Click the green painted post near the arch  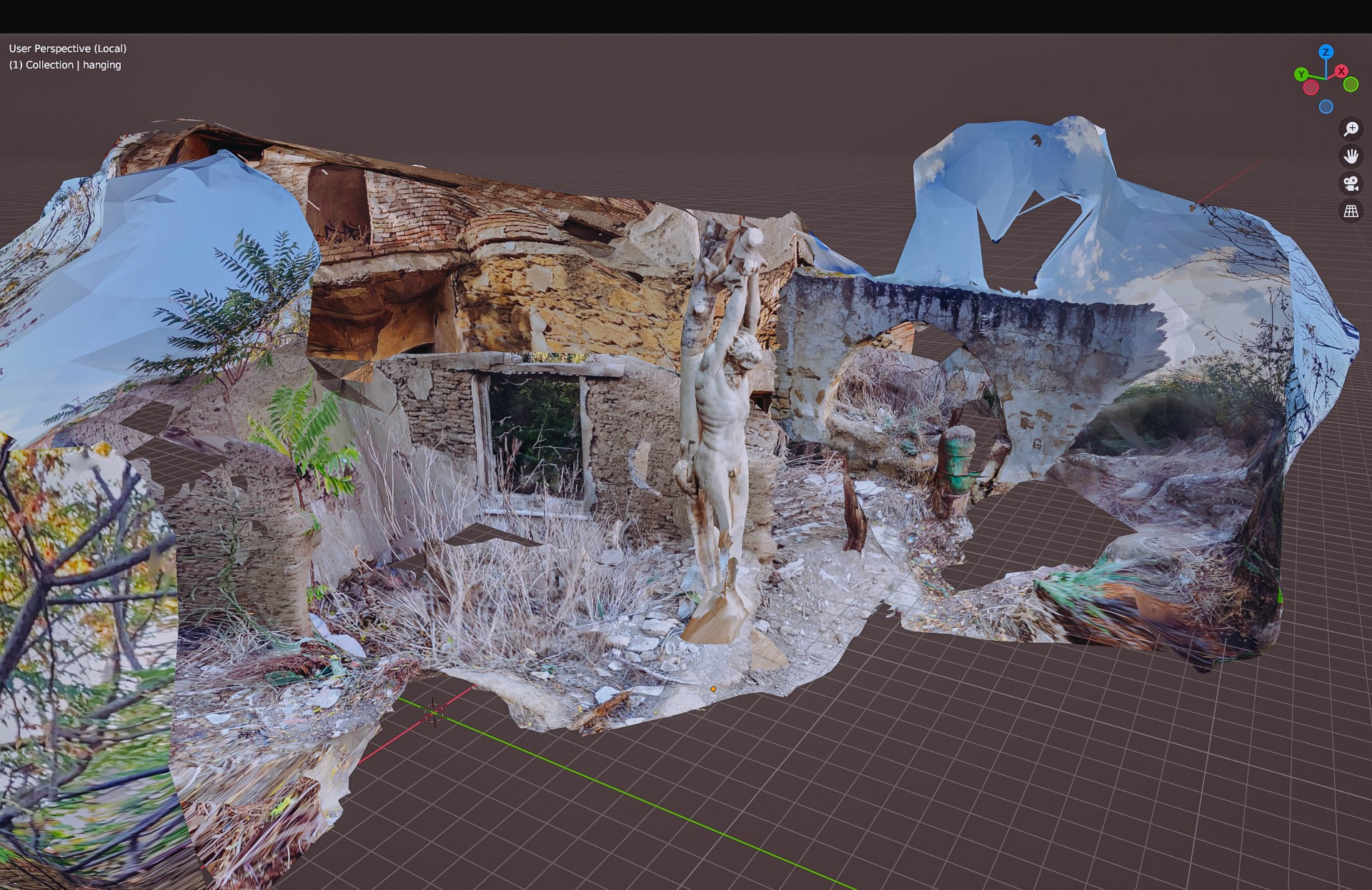956,464
